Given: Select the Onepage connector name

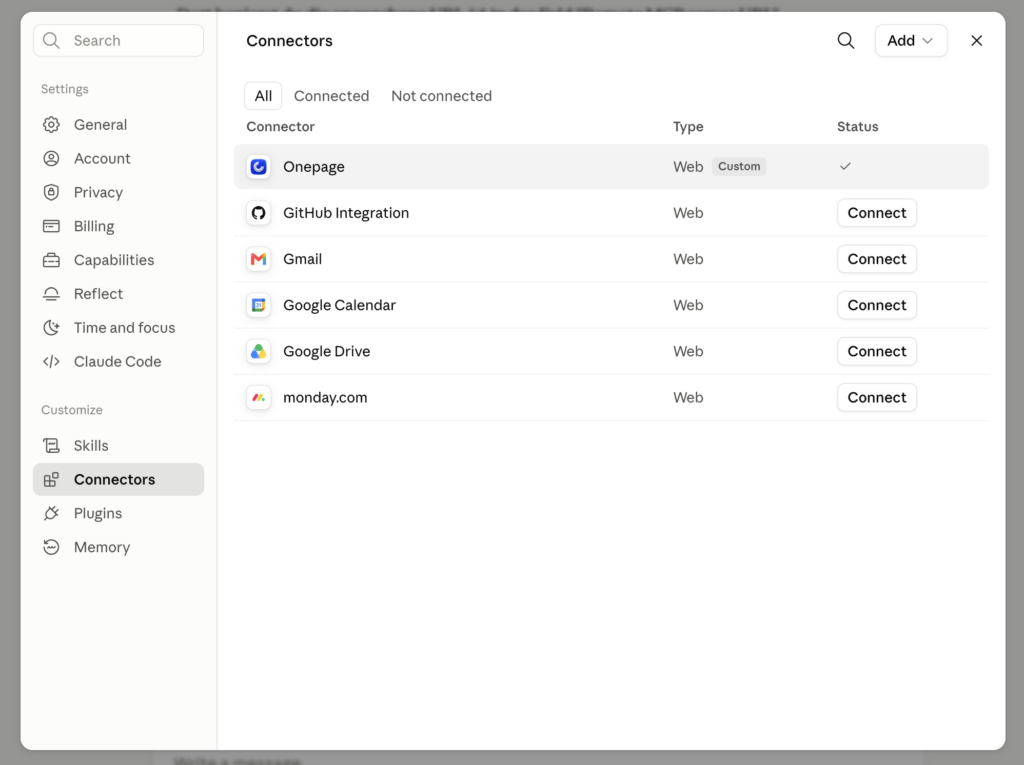Looking at the screenshot, I should point(313,167).
